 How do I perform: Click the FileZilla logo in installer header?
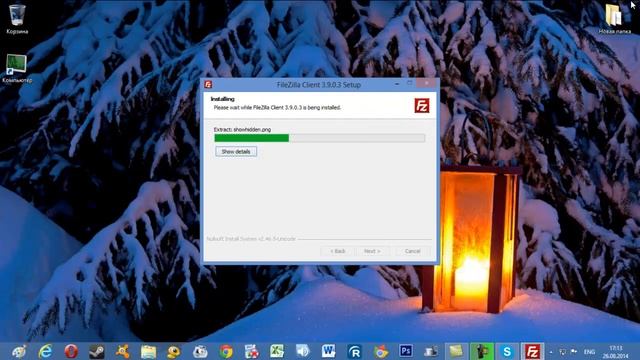click(422, 106)
